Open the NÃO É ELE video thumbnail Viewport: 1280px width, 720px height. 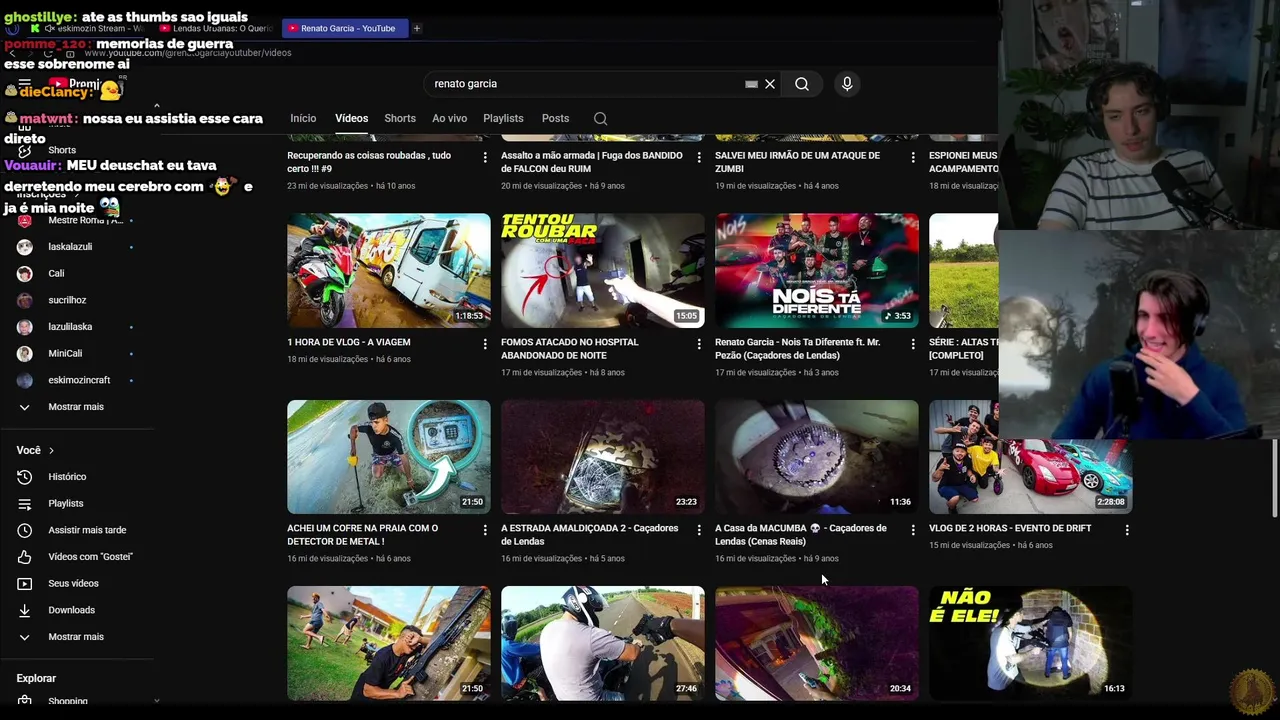coord(1031,643)
